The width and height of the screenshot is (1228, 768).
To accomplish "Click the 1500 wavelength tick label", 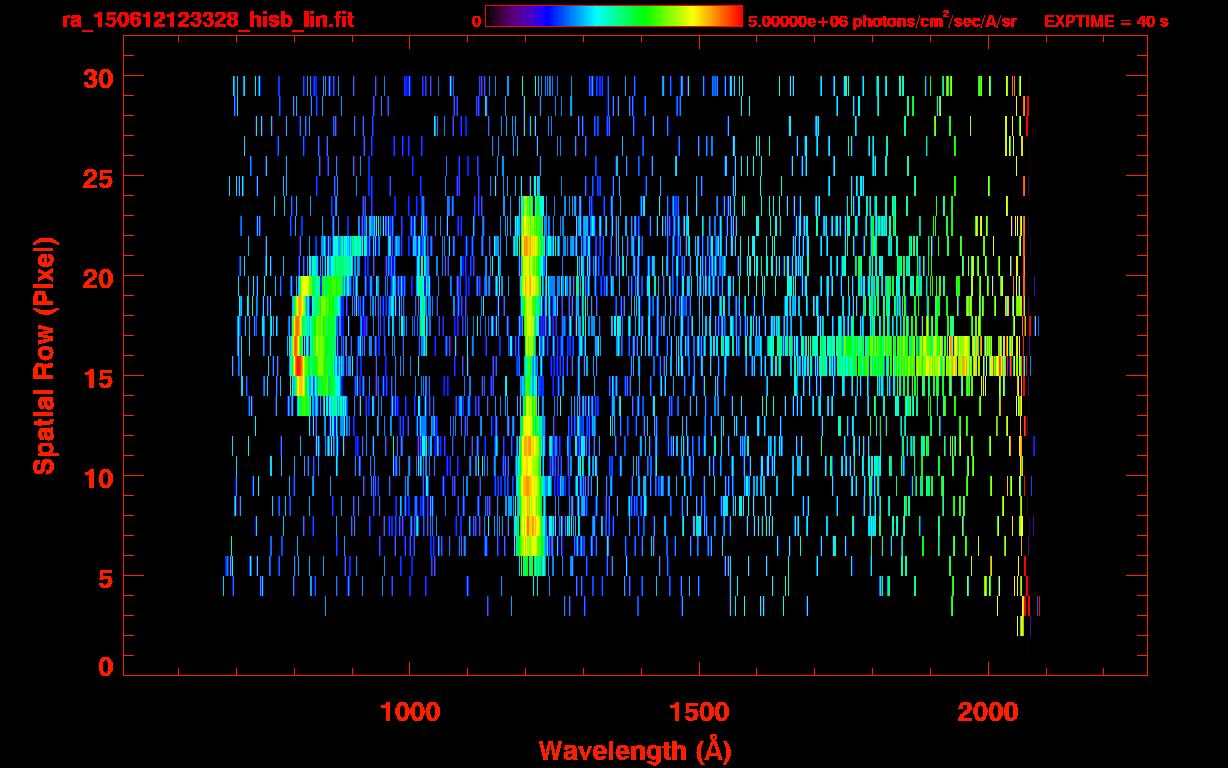I will [699, 712].
